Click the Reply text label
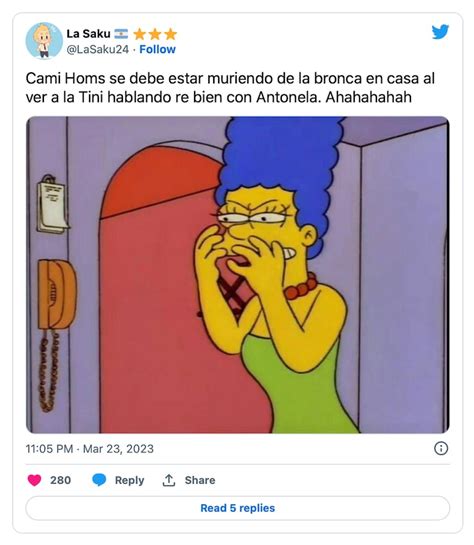Screen dimensions: 474x545 coord(129,480)
